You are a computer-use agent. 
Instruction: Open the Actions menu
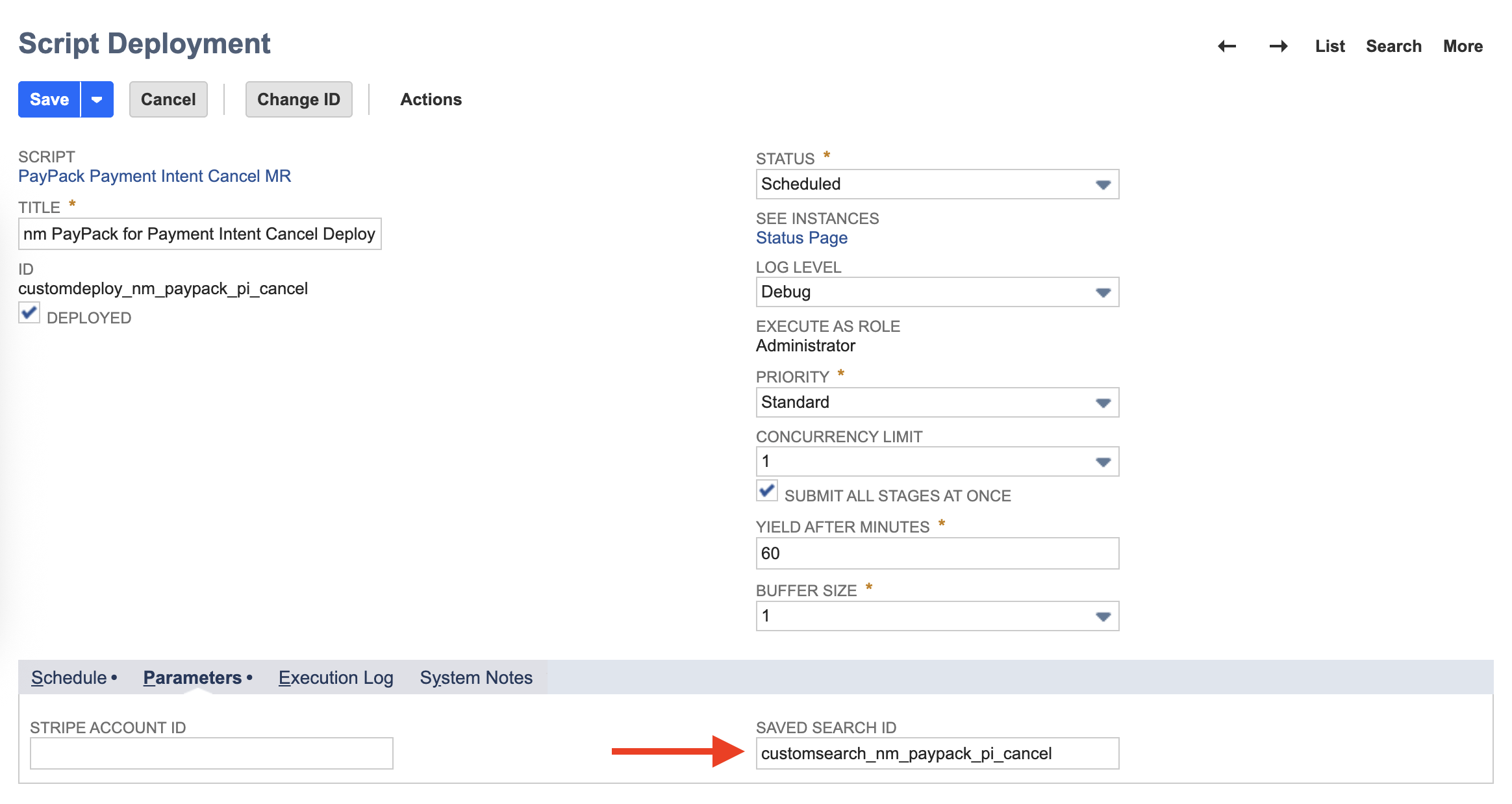[431, 99]
